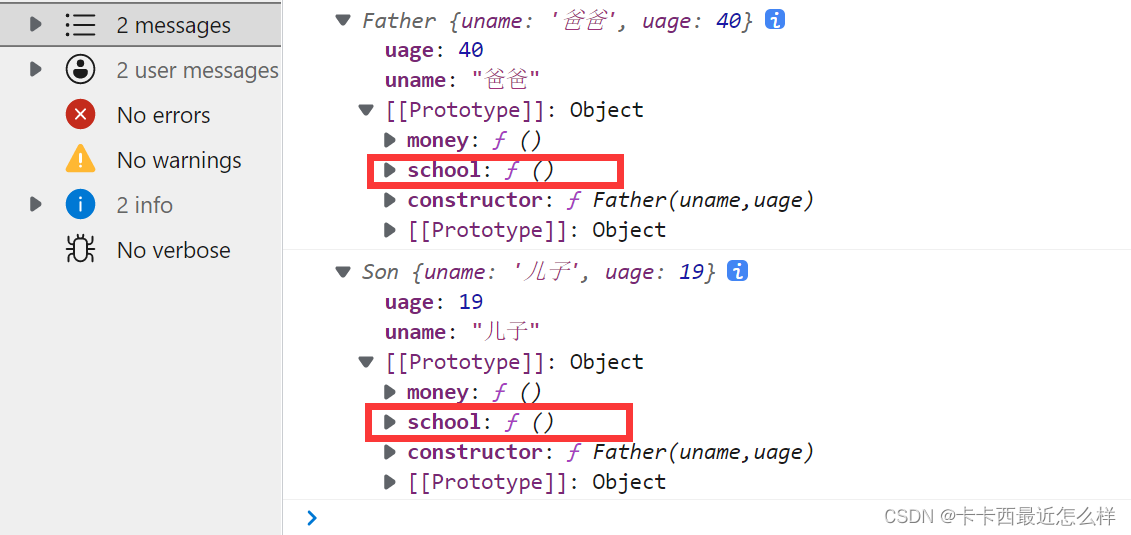Click the info badge beside the Father object
This screenshot has width=1131, height=535.
coord(775,20)
